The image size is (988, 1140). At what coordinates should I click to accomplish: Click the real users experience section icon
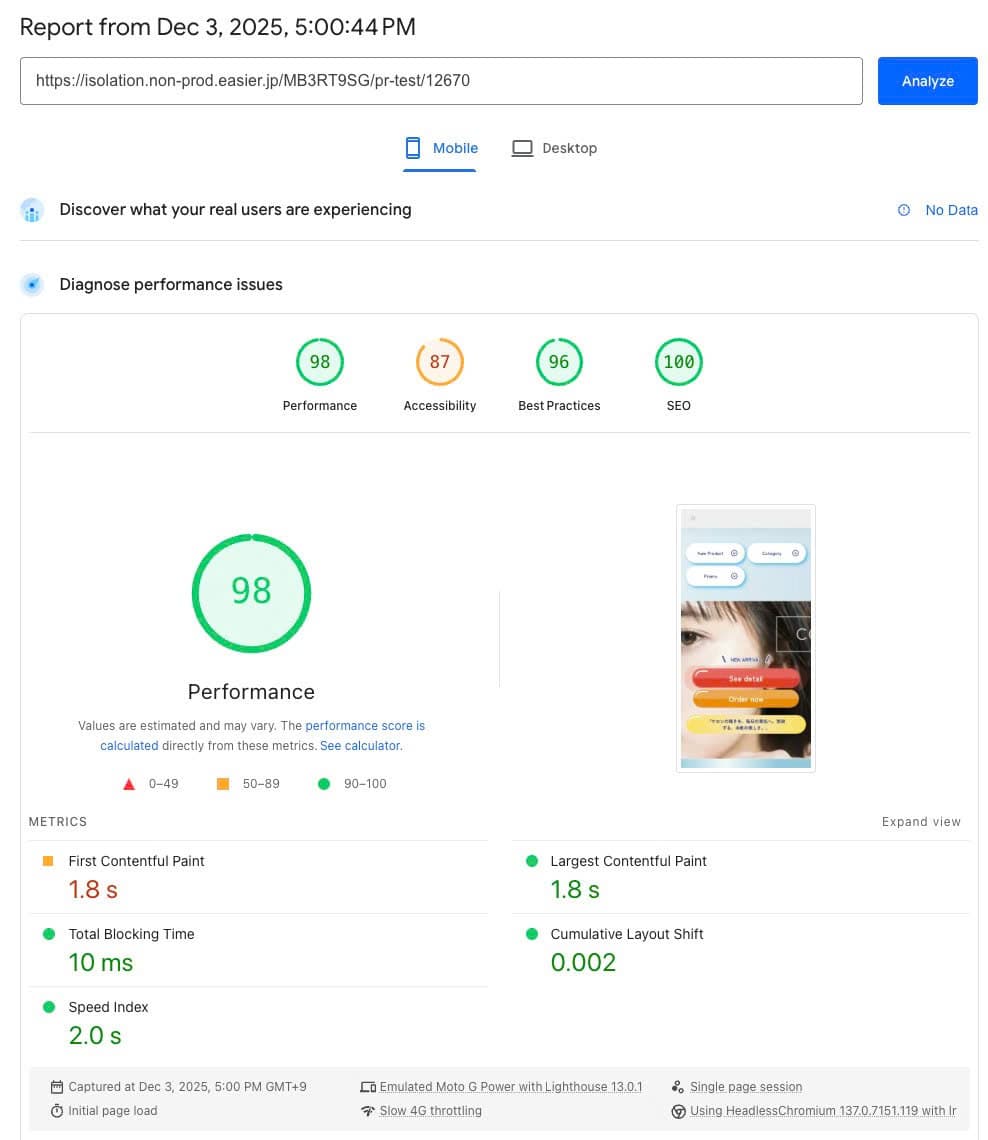(x=33, y=210)
